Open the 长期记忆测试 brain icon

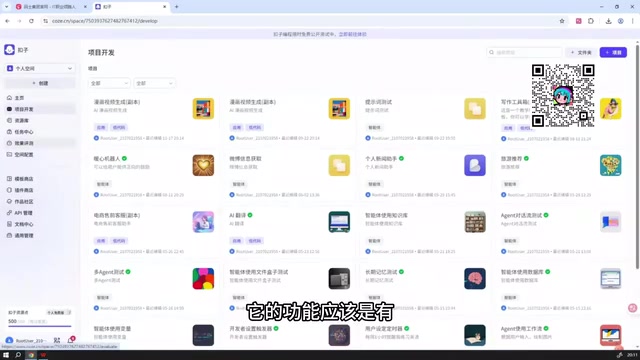475,278
